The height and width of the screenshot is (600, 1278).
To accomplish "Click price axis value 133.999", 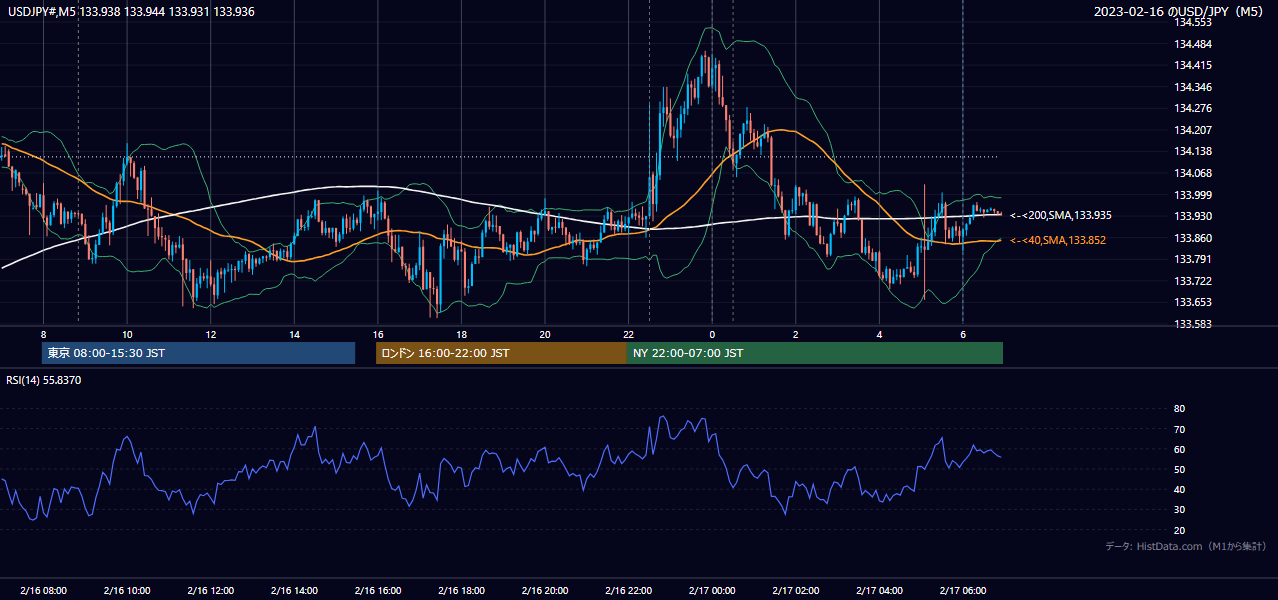I will point(1192,195).
